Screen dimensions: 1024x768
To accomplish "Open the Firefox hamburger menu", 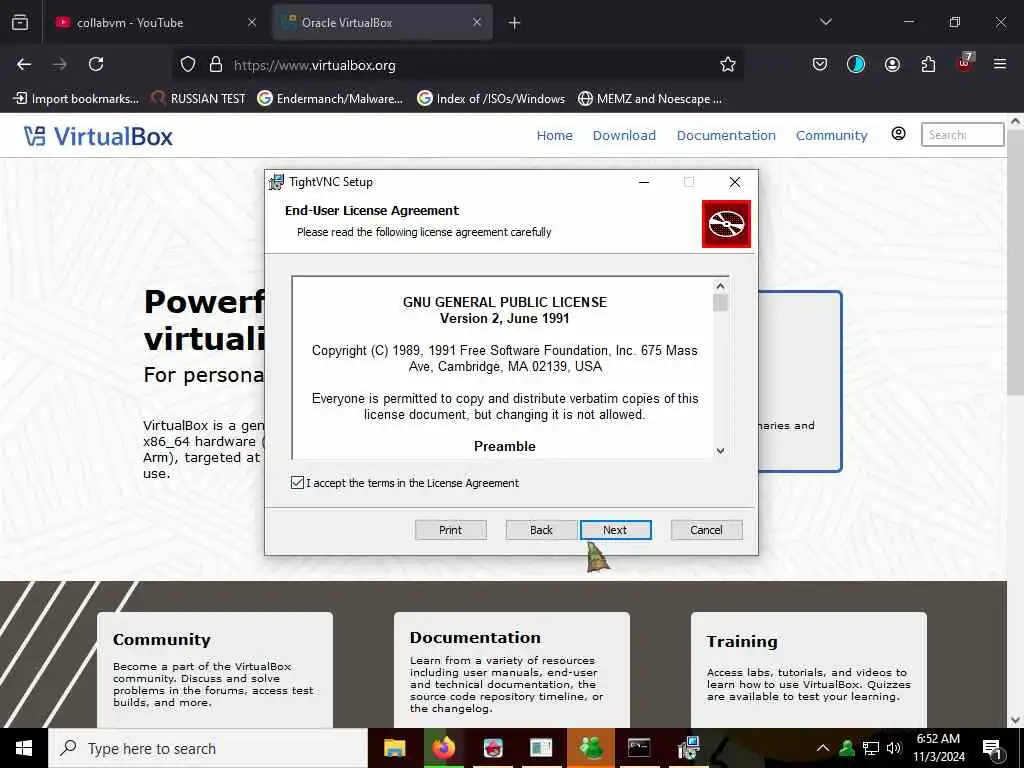I will (1000, 64).
